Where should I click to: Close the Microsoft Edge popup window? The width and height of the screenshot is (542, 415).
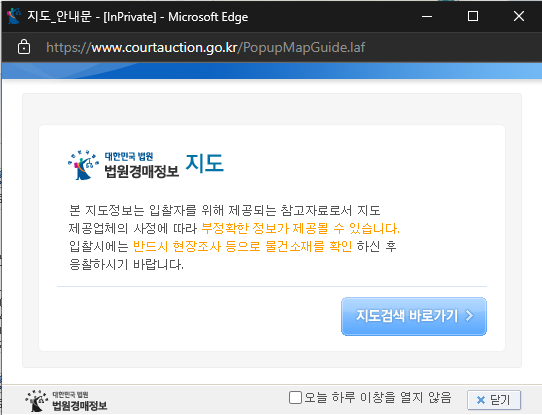pyautogui.click(x=519, y=16)
